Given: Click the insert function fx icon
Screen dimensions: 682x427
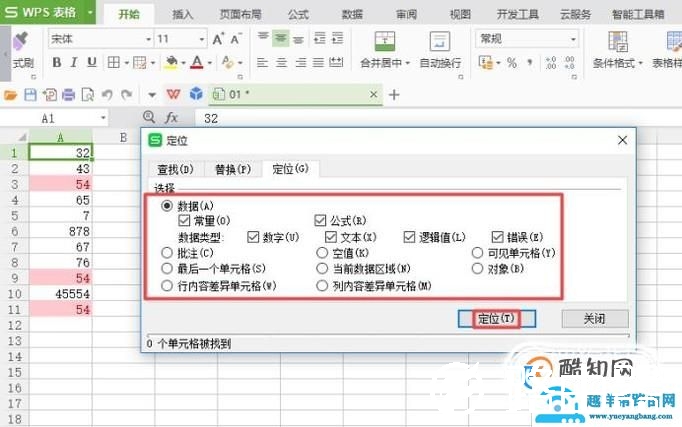Looking at the screenshot, I should (171, 117).
